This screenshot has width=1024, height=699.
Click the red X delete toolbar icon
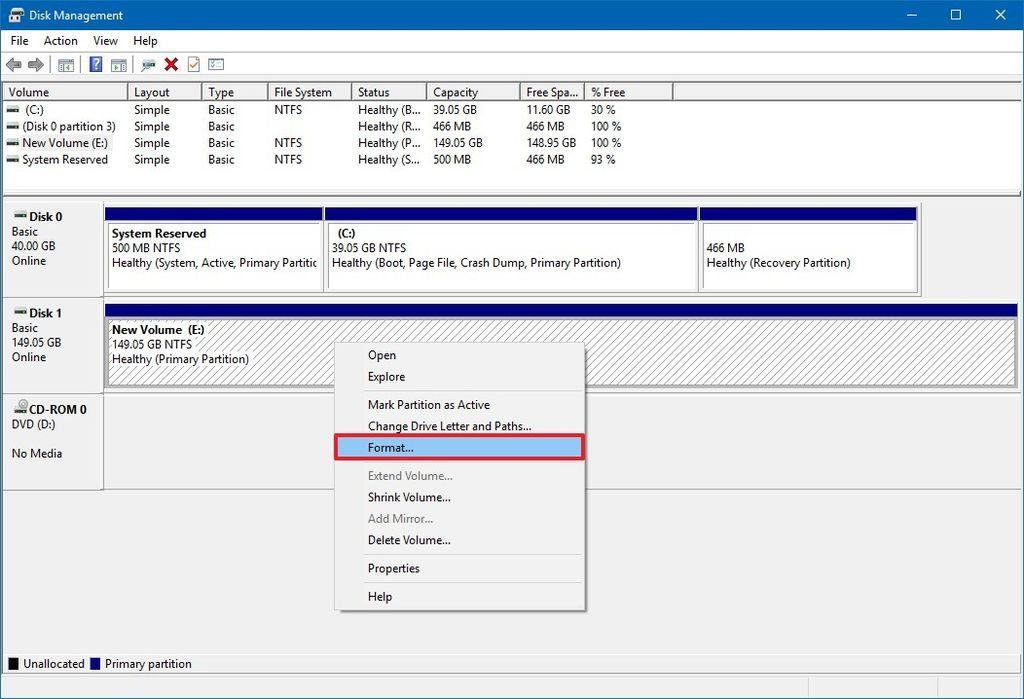point(170,64)
